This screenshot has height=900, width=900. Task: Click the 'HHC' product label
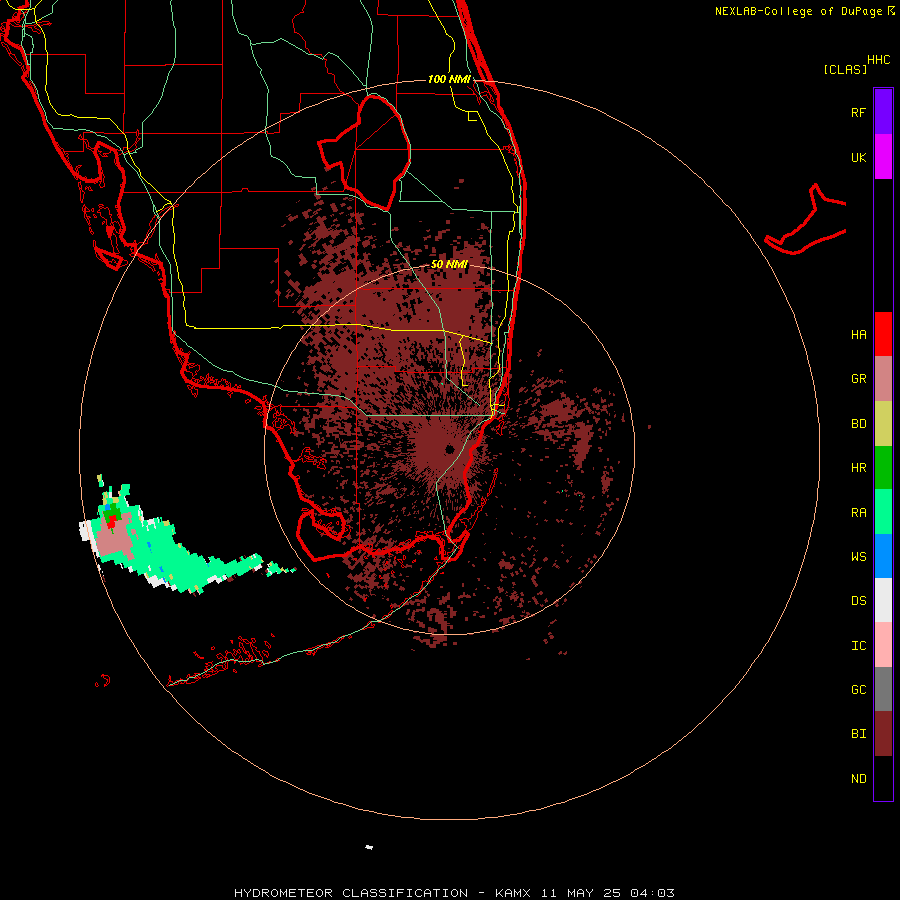click(x=878, y=60)
